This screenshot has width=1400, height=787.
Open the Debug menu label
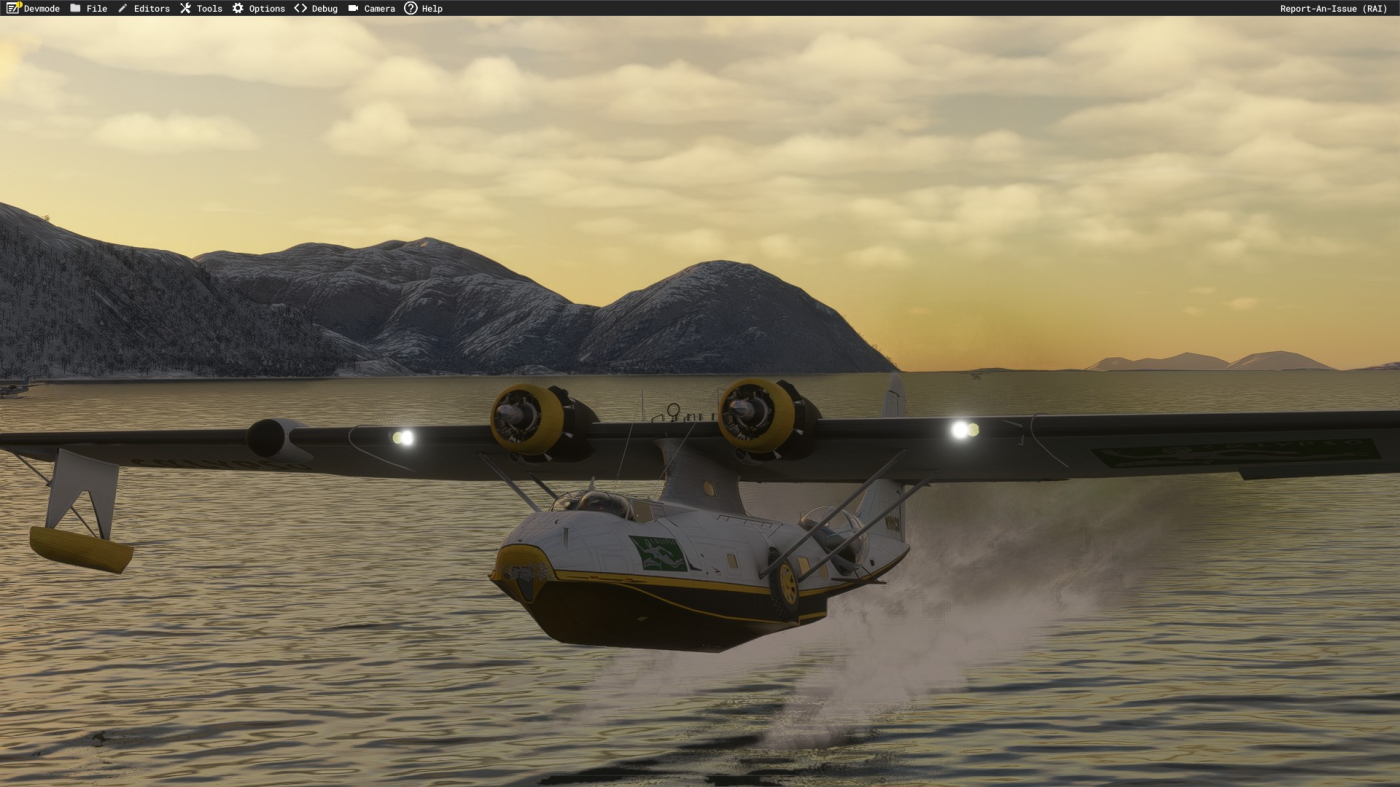325,8
